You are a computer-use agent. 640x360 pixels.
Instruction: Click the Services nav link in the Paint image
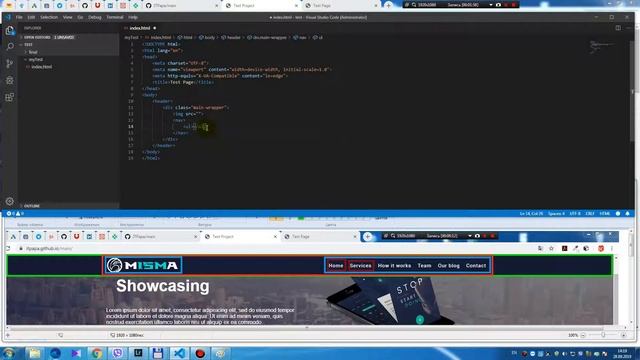pyautogui.click(x=360, y=266)
